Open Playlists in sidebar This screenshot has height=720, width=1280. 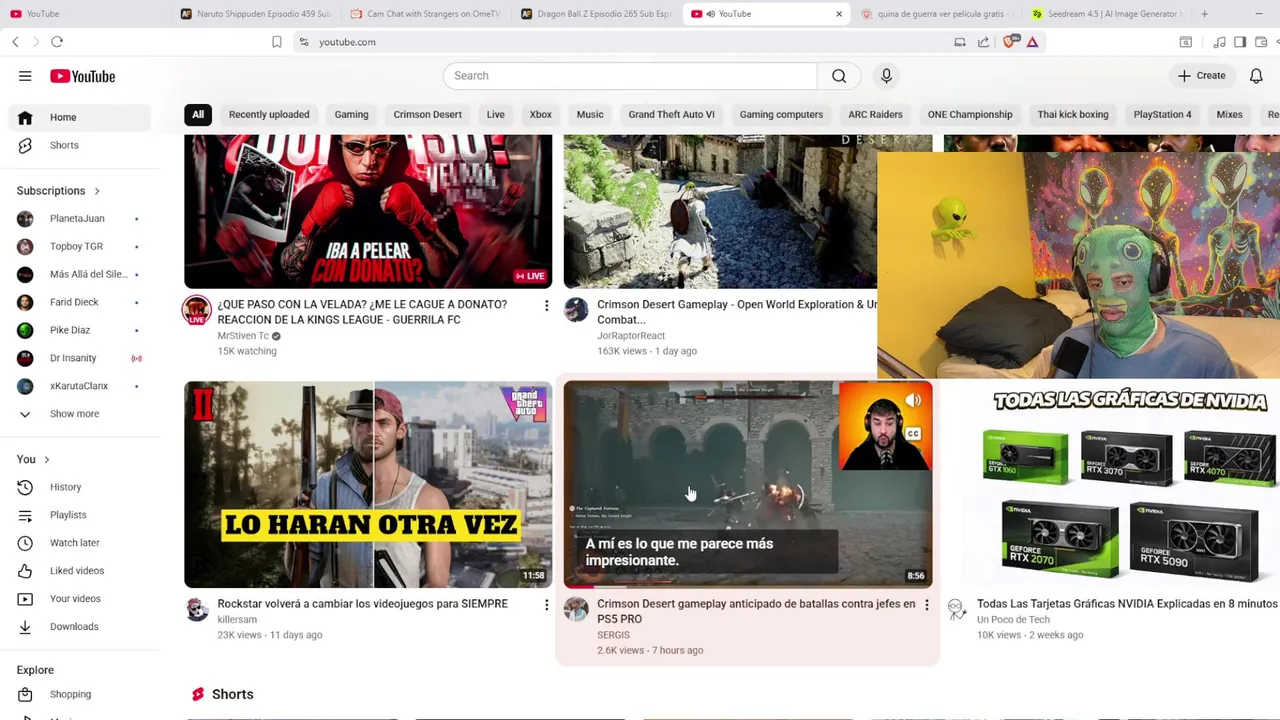(80, 515)
